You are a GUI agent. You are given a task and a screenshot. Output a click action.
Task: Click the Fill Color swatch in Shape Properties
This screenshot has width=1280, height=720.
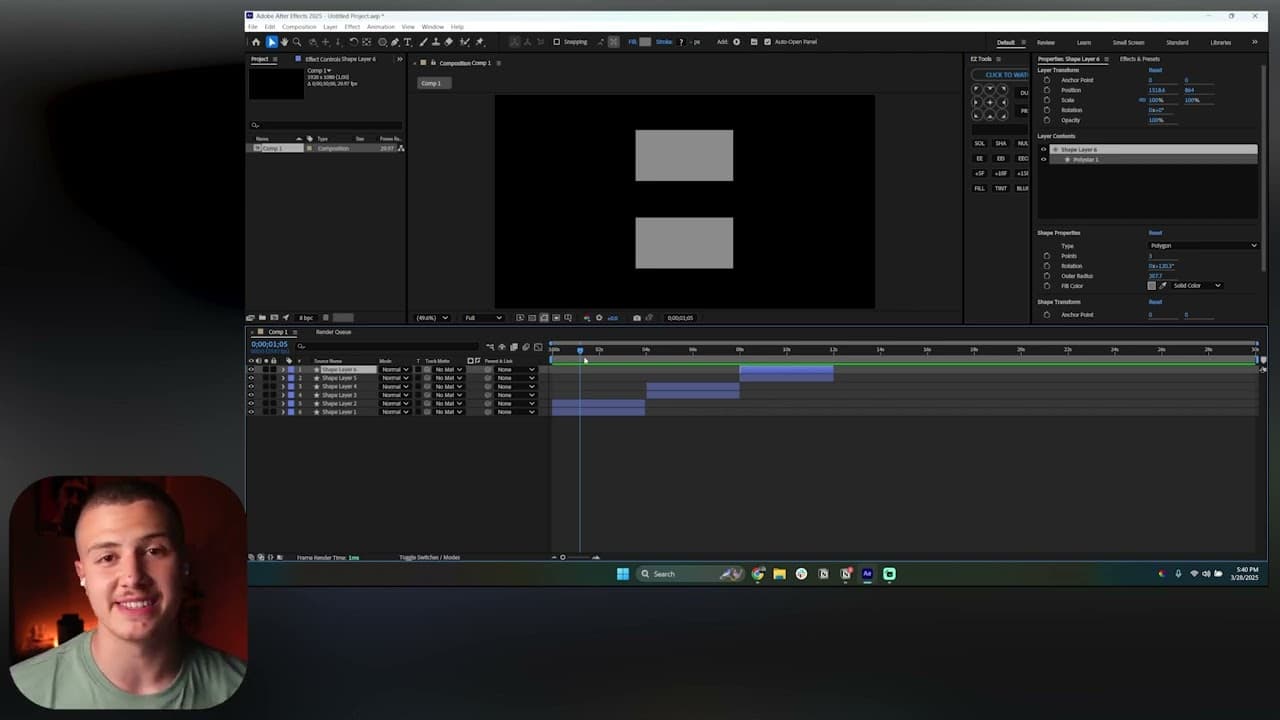tap(1152, 286)
